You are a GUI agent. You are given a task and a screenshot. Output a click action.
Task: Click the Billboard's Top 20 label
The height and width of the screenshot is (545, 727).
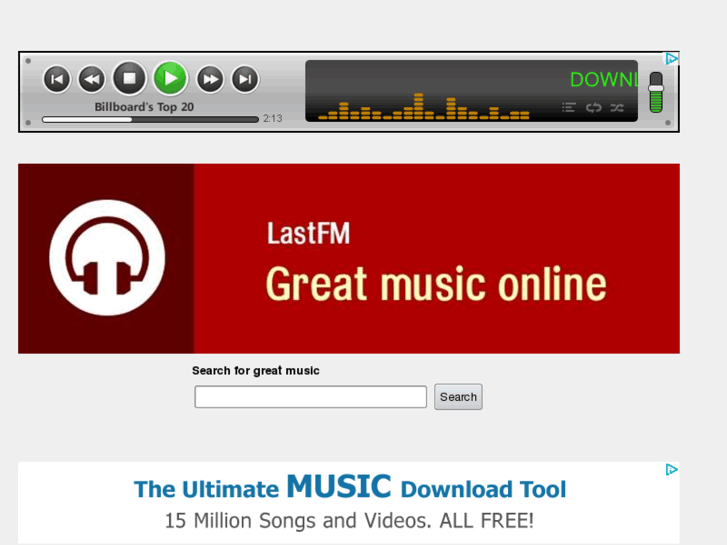pos(144,107)
